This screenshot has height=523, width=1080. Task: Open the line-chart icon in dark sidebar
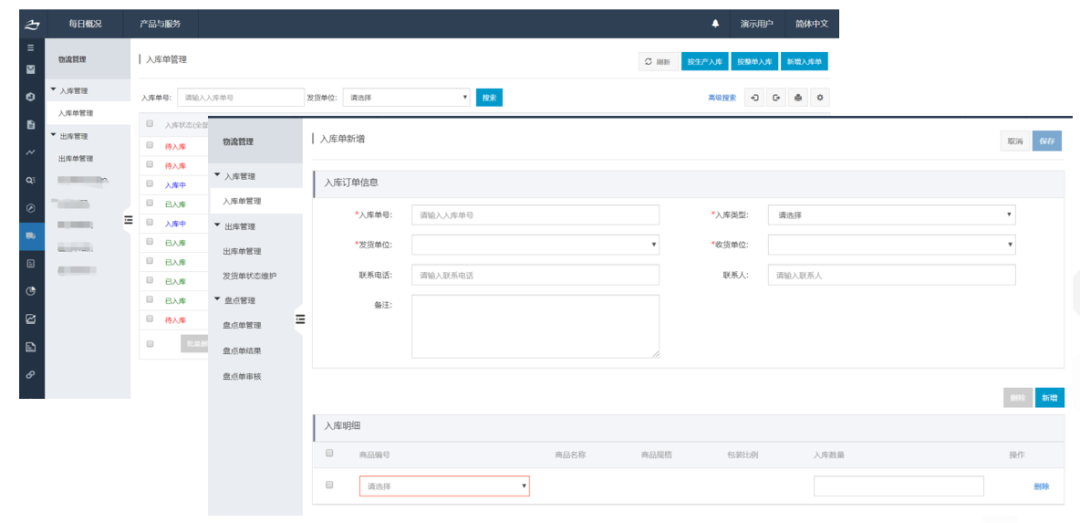click(x=30, y=152)
